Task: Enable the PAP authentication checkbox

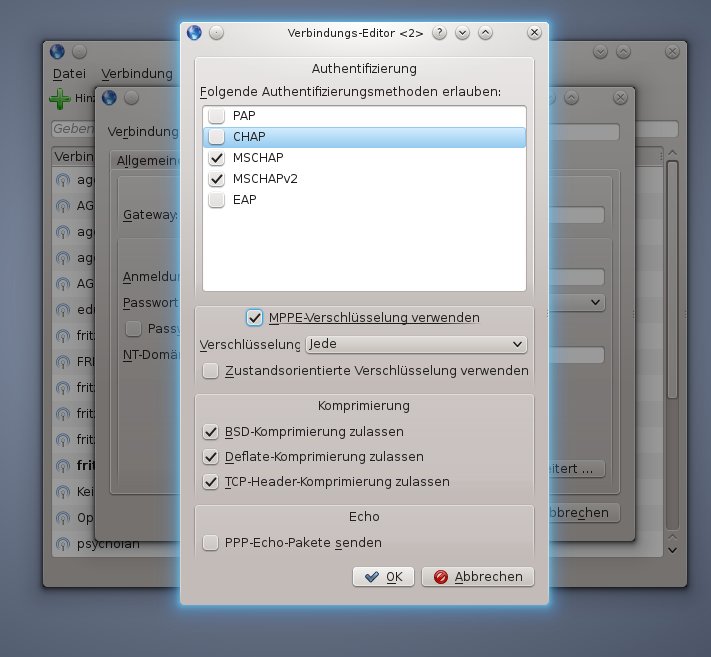Action: (x=216, y=116)
